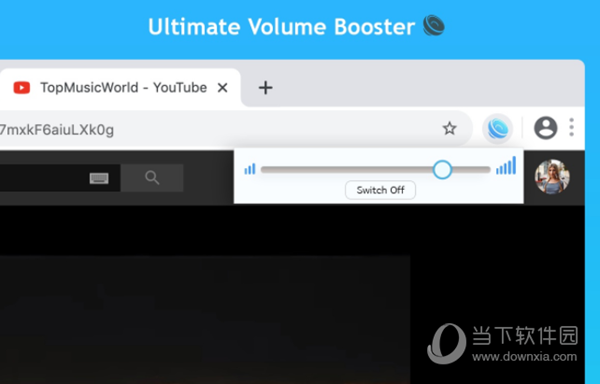Click the Volume Booster extension icon

(497, 129)
